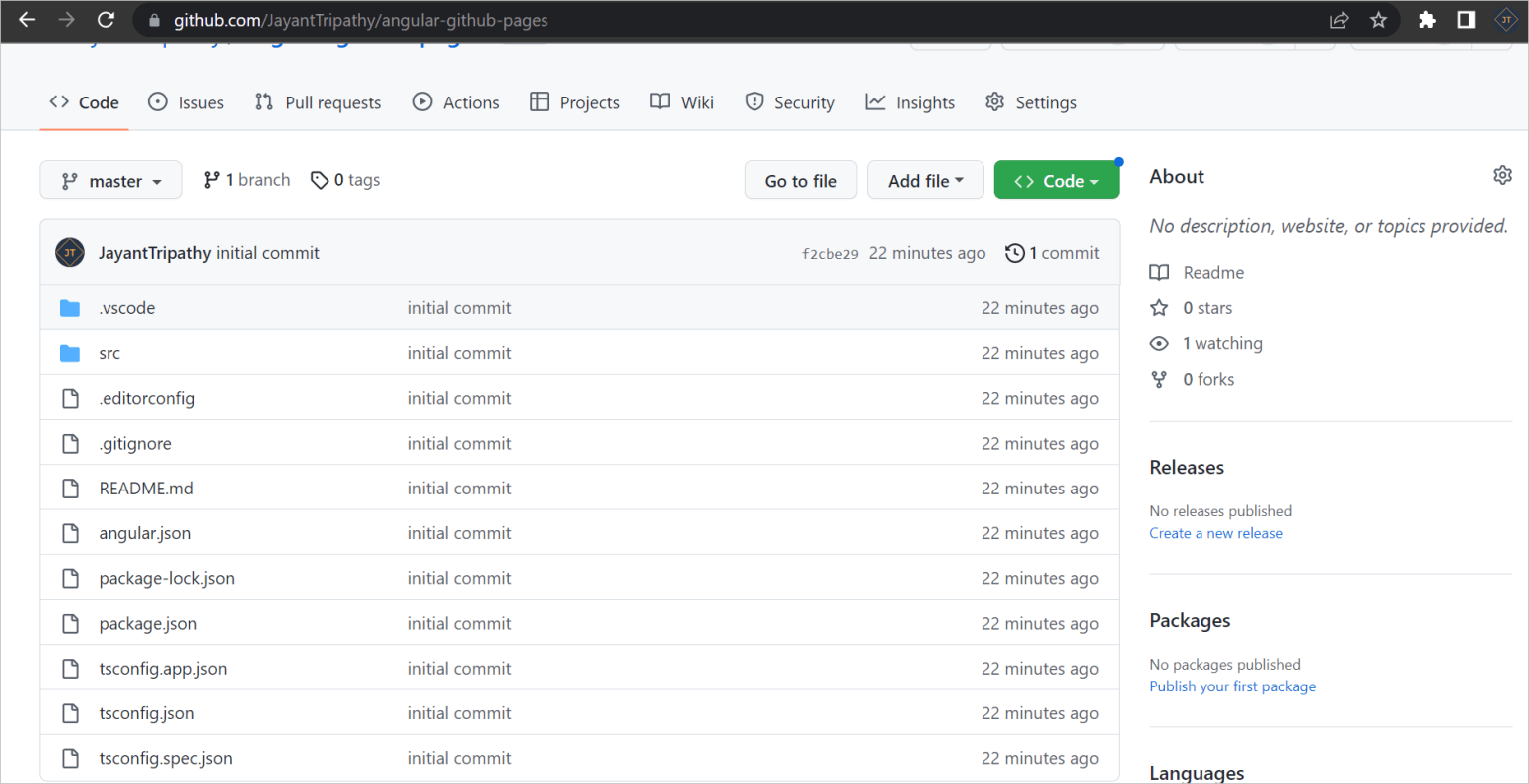This screenshot has width=1529, height=784.
Task: View the 1 branch link
Action: point(247,180)
